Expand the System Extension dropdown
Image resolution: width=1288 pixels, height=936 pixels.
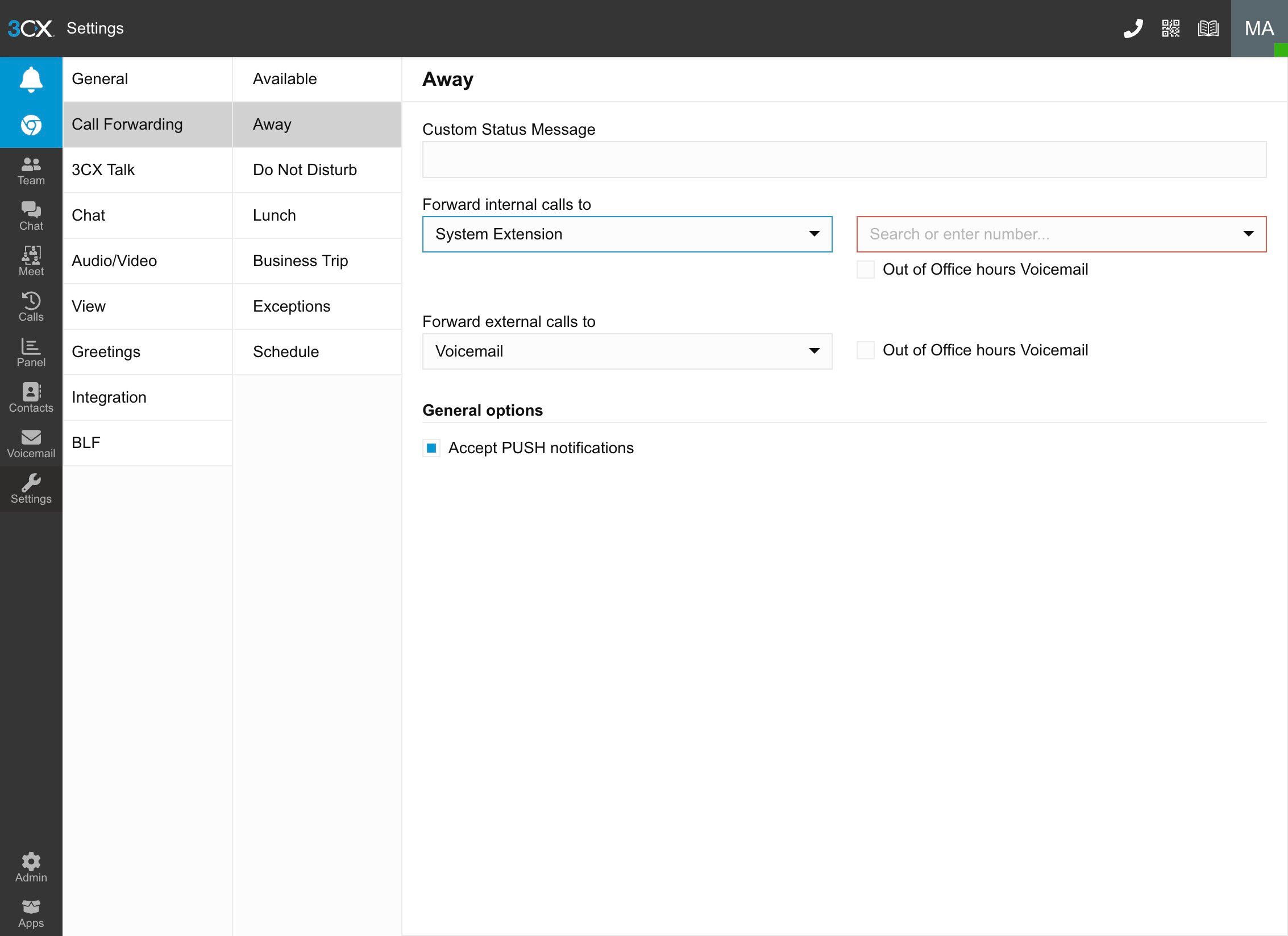627,234
